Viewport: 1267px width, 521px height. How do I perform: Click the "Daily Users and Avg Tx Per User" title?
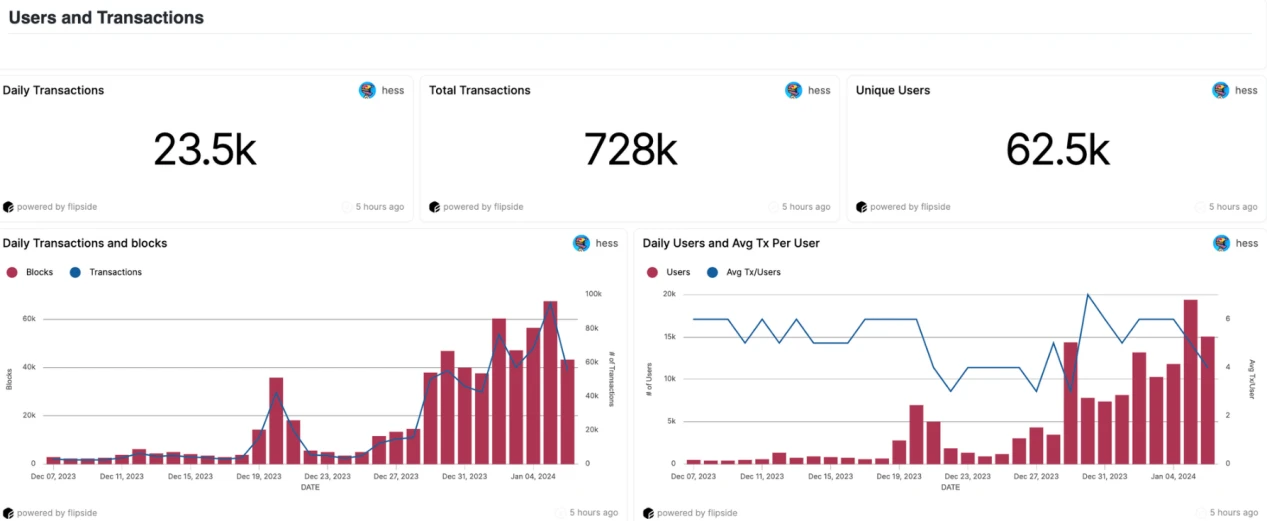[731, 243]
